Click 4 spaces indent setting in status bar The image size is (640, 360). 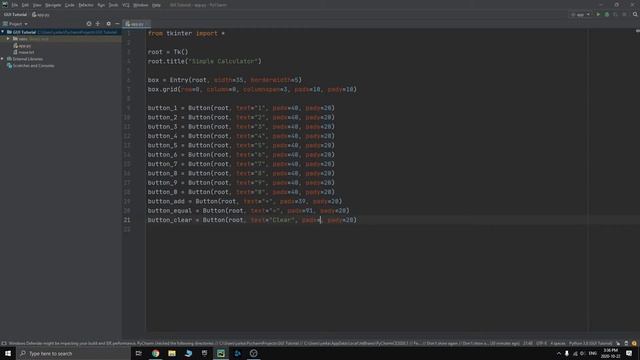pyautogui.click(x=558, y=344)
